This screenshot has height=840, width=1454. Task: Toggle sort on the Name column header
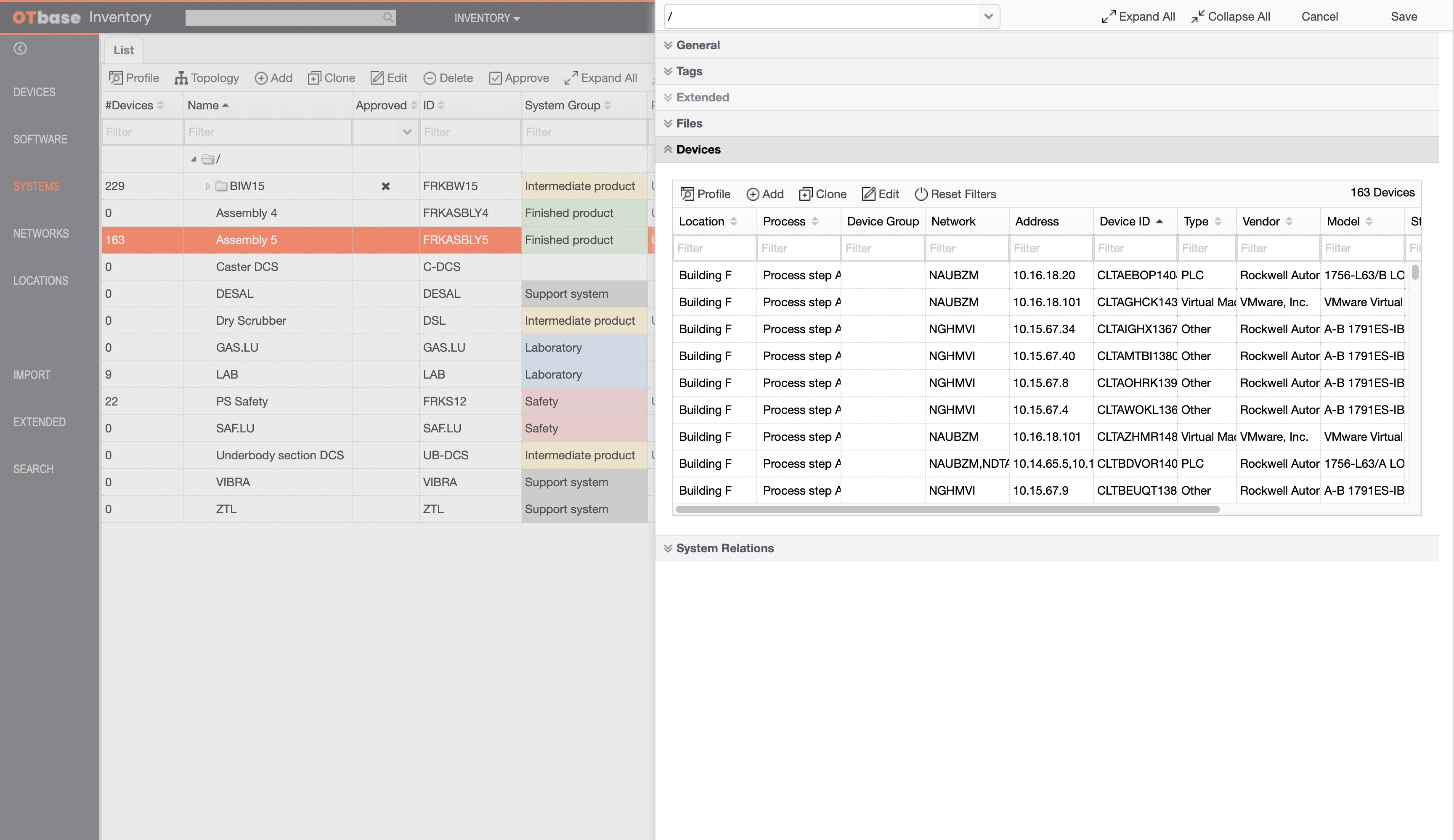(x=226, y=105)
